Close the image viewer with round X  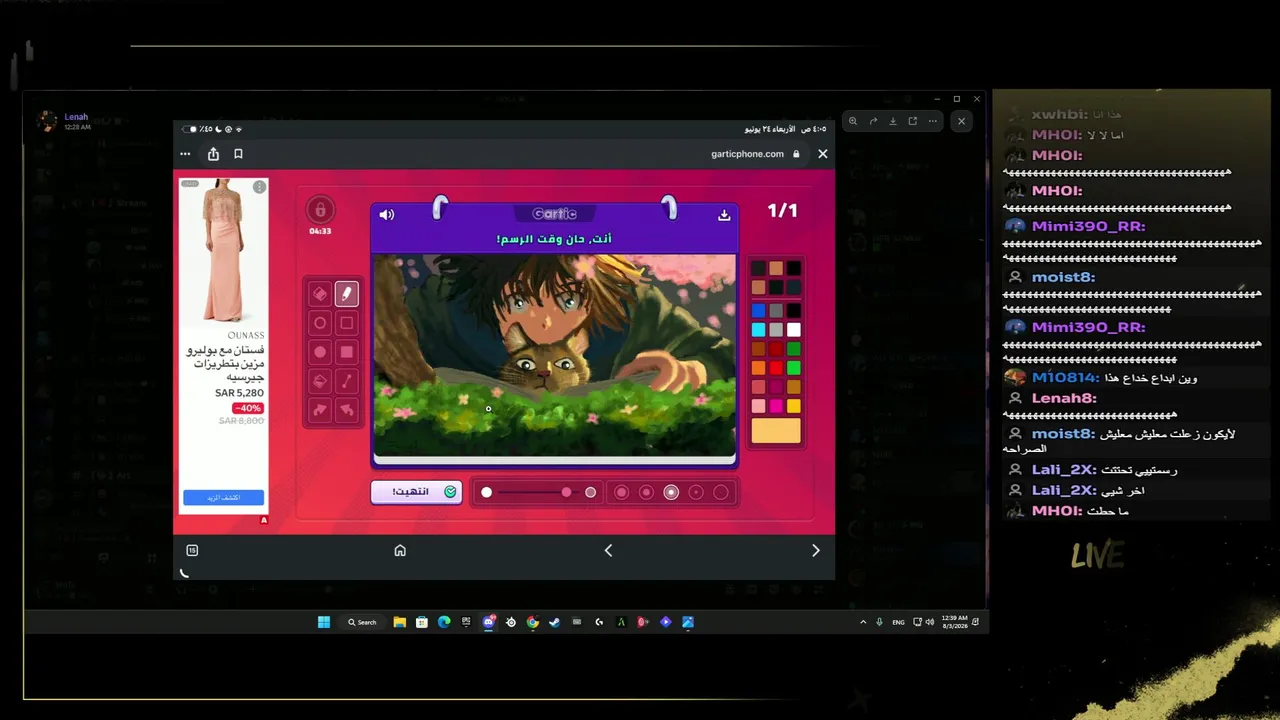[x=961, y=121]
